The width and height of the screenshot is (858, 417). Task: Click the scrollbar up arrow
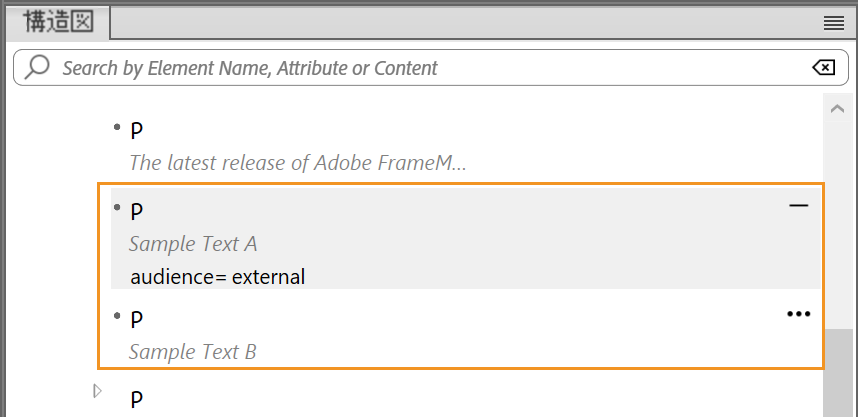click(x=837, y=108)
